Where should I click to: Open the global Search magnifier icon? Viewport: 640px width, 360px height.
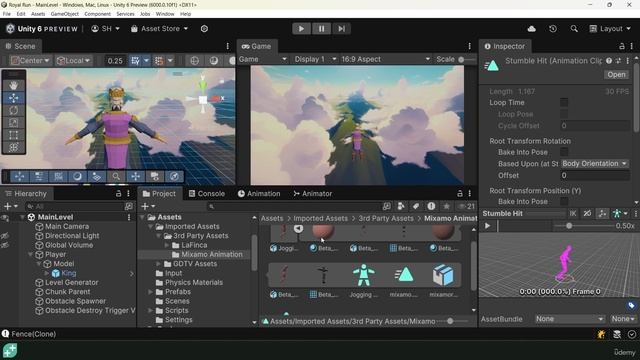click(574, 29)
